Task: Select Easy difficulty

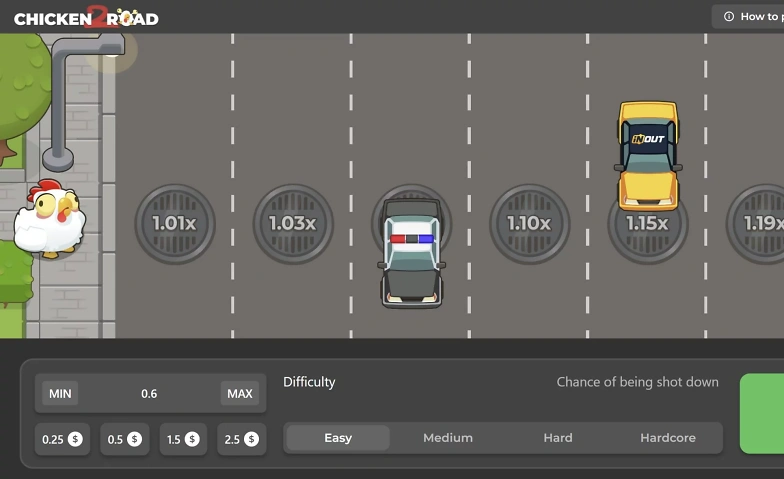Action: pos(338,438)
